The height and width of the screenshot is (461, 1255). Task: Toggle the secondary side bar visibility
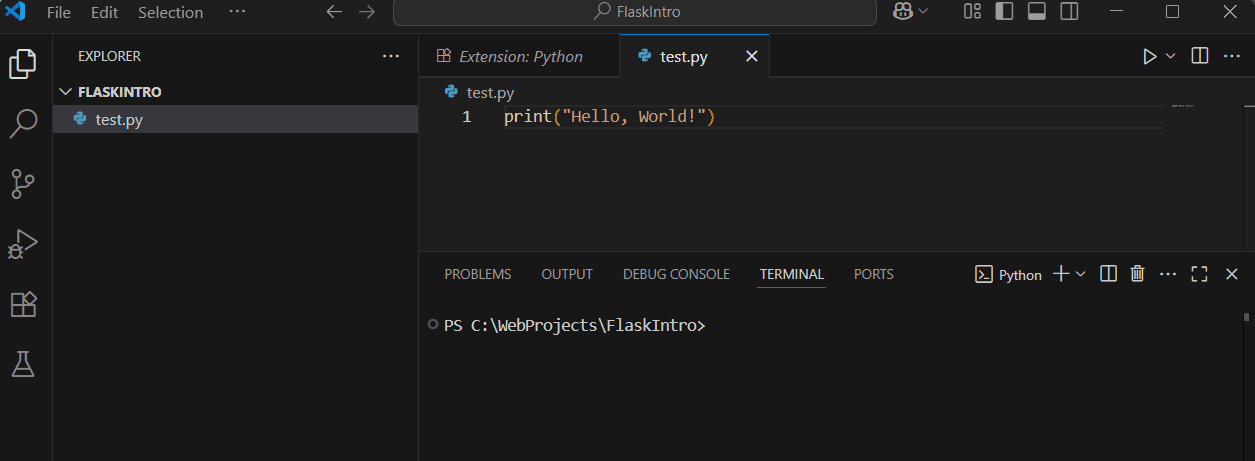click(x=1069, y=12)
